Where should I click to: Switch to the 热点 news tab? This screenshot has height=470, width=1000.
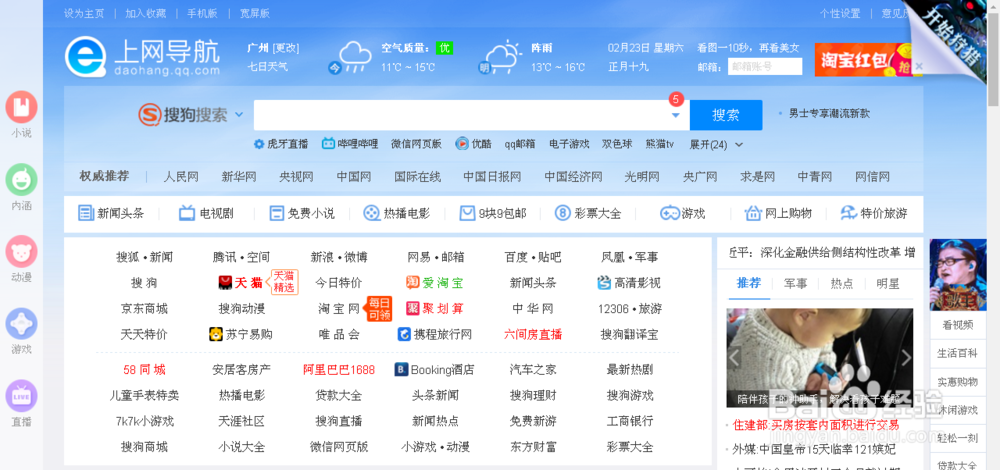pyautogui.click(x=841, y=284)
